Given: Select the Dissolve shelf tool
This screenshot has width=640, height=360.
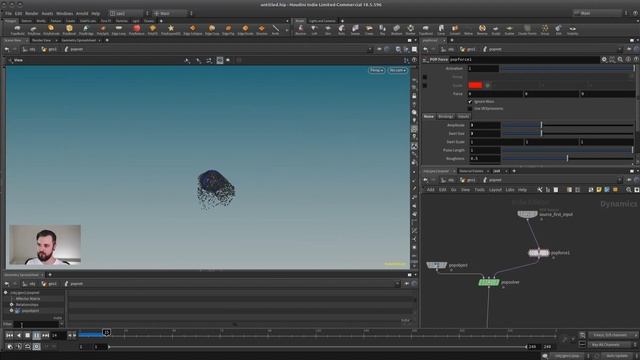Looking at the screenshot, I should (x=262, y=29).
